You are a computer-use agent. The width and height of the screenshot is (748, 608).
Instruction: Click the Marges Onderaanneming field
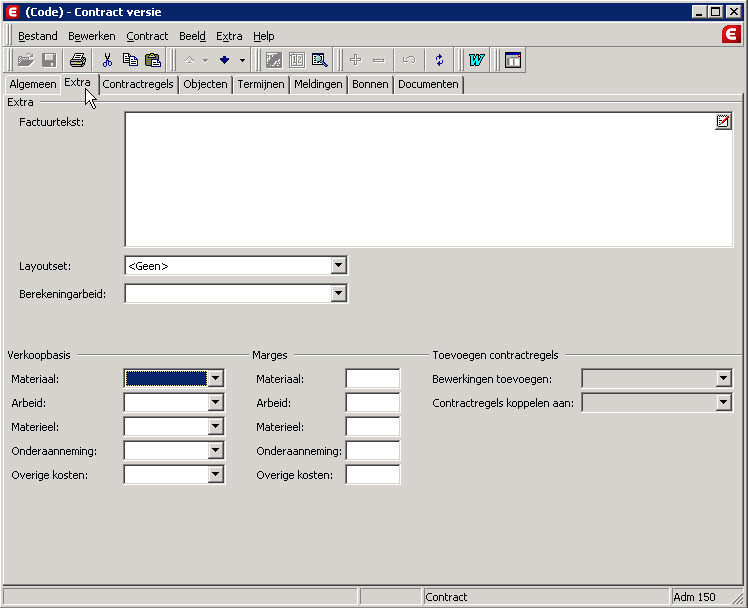click(373, 450)
